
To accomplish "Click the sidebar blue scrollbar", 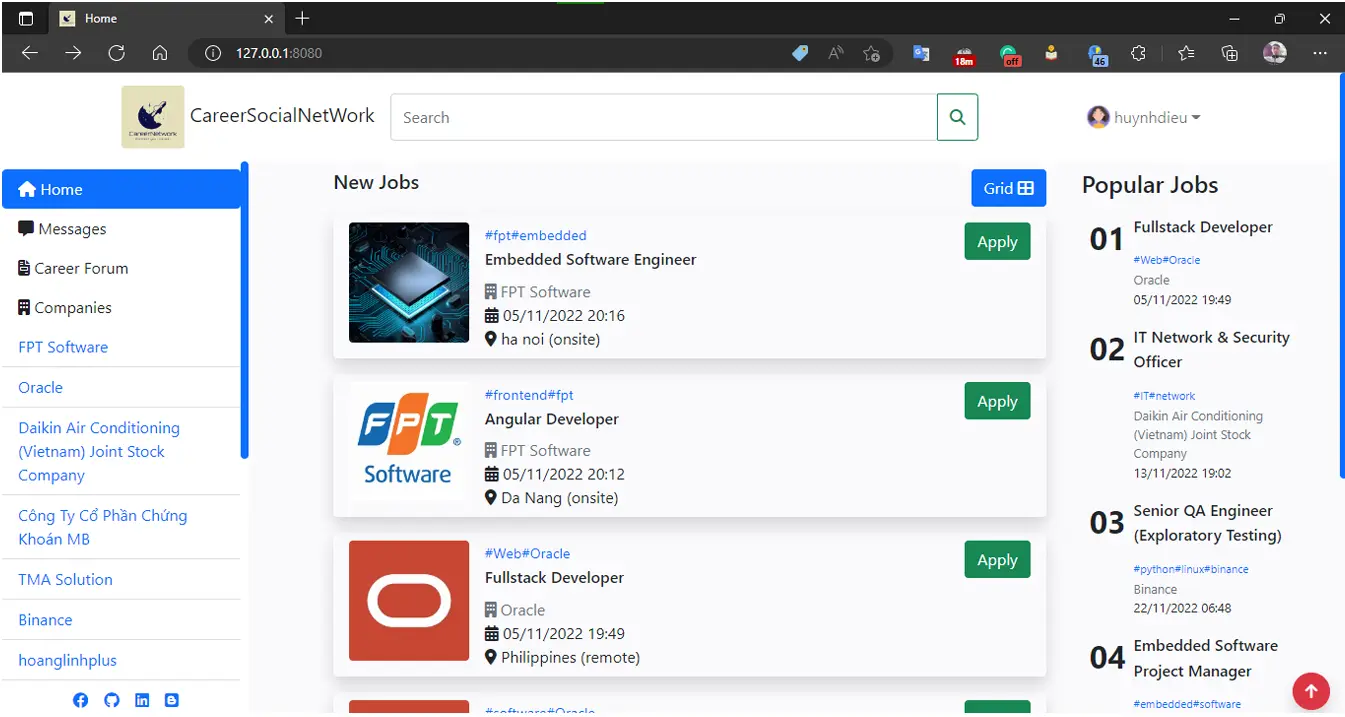I will point(244,310).
